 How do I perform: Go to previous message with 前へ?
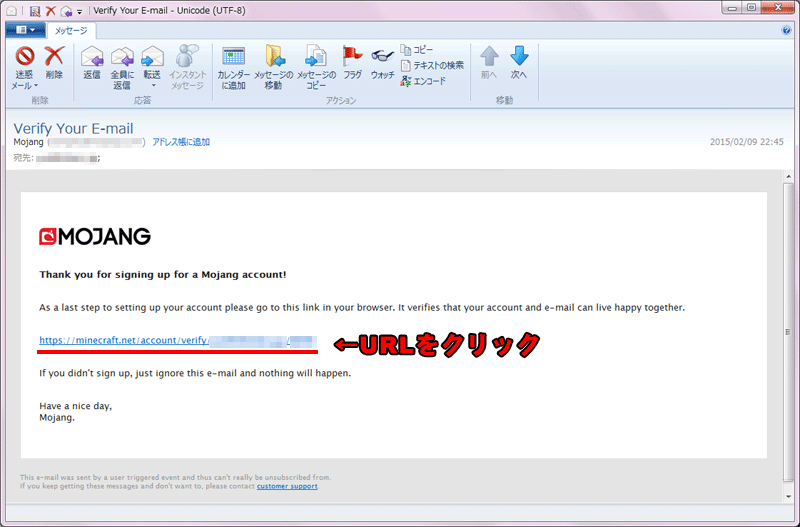489,63
